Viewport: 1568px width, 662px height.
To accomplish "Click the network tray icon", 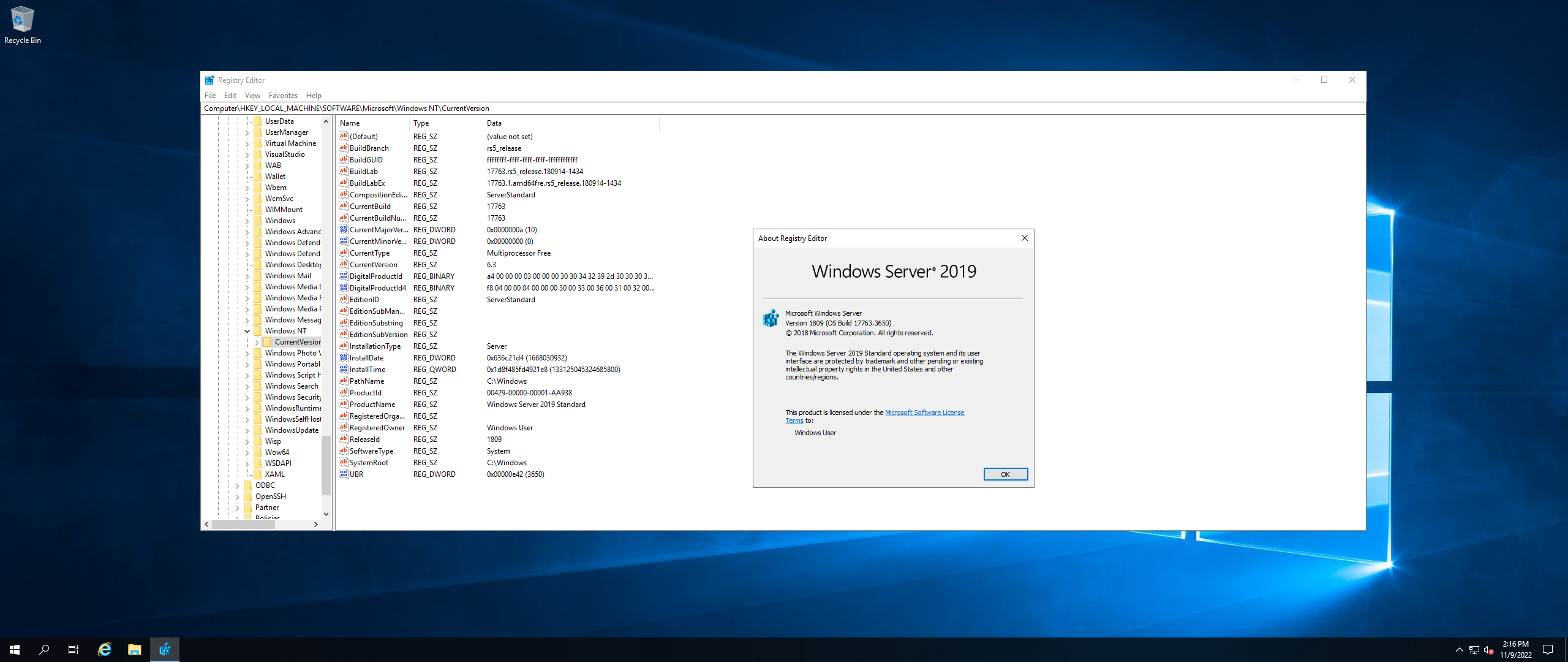I will point(1474,650).
